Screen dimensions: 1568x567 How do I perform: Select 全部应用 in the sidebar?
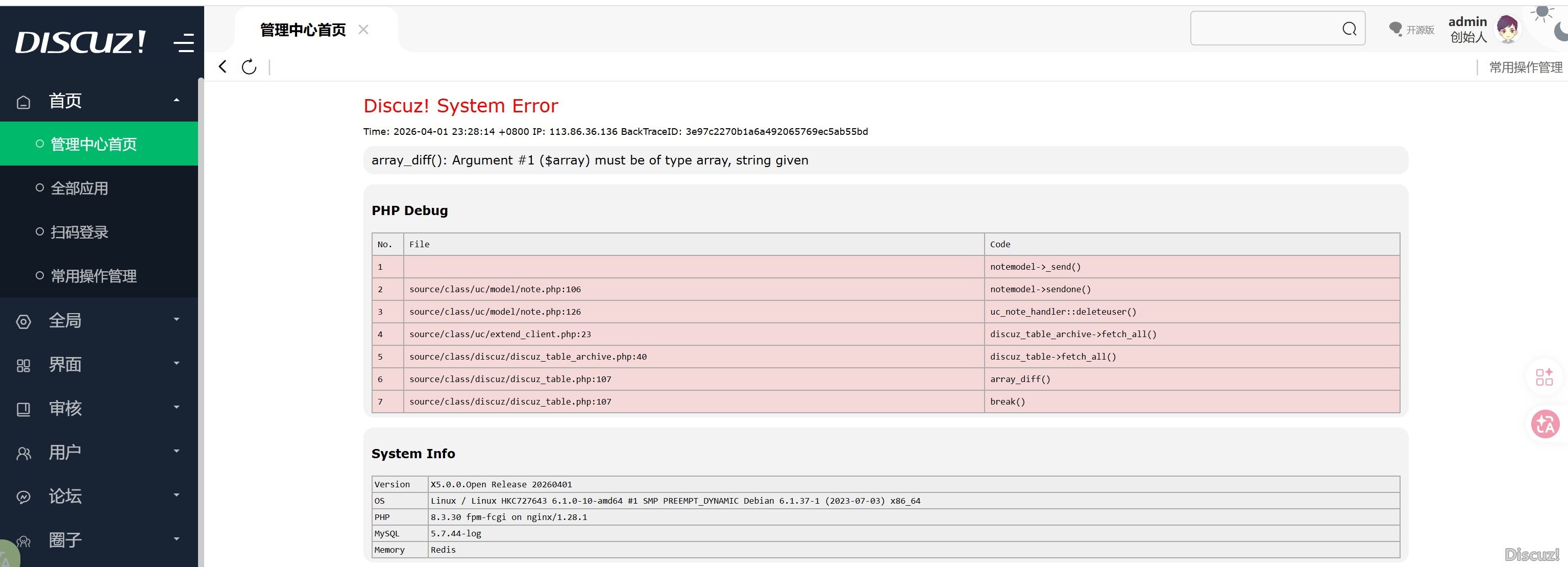pyautogui.click(x=80, y=188)
